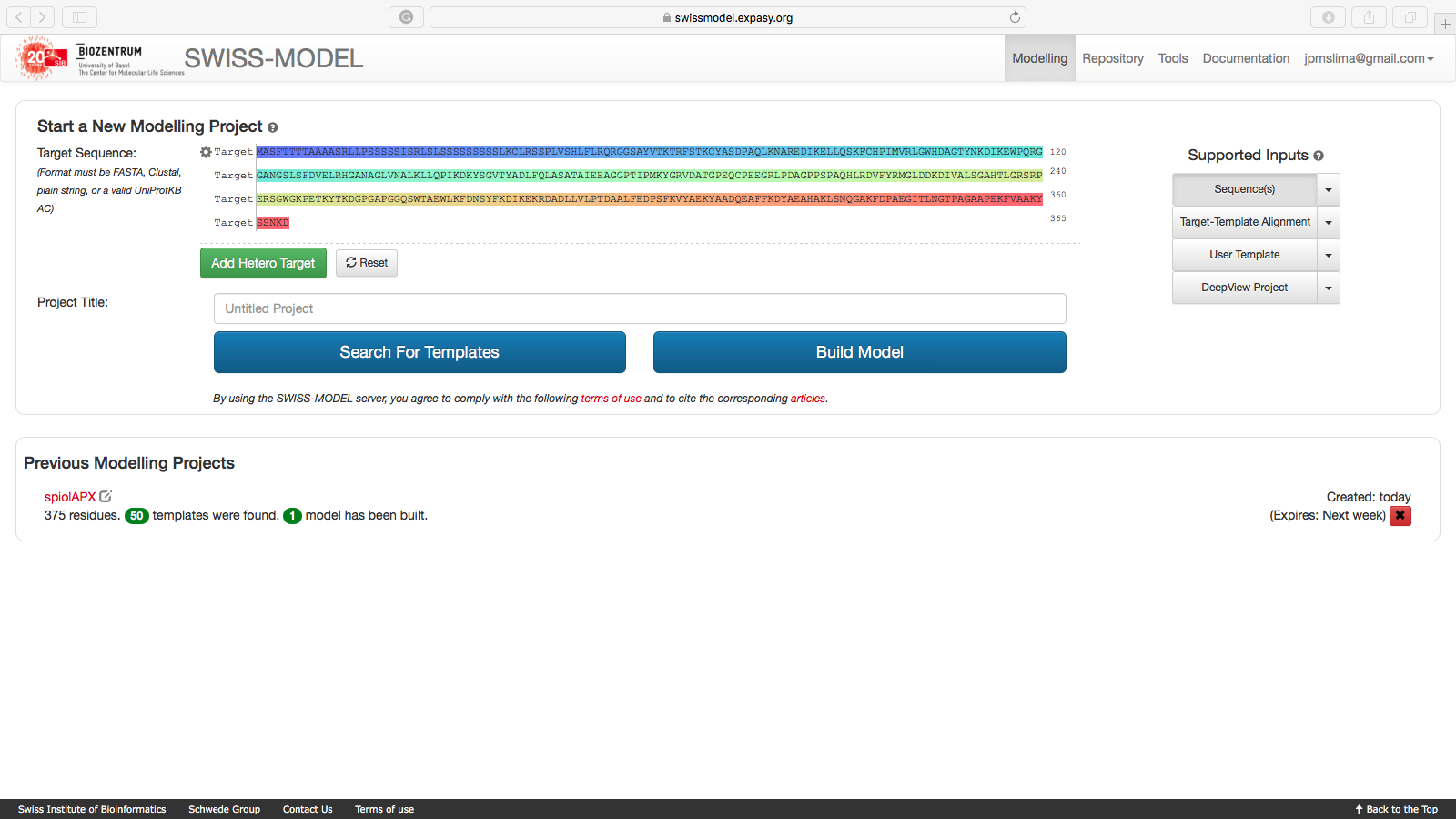Click the extension icon left of address bar
The width and height of the screenshot is (1456, 819).
406,17
